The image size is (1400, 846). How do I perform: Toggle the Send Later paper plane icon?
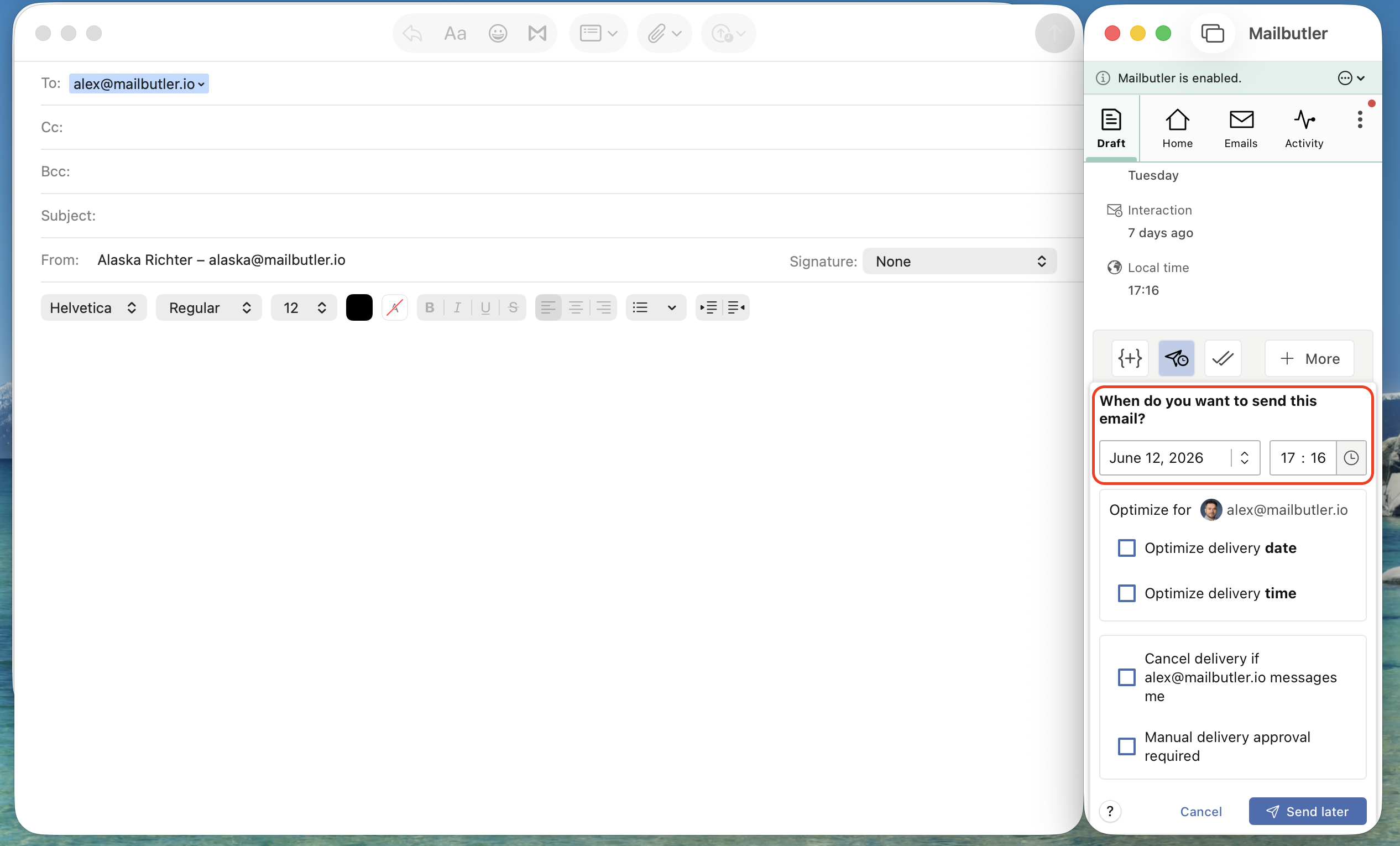click(x=1176, y=358)
